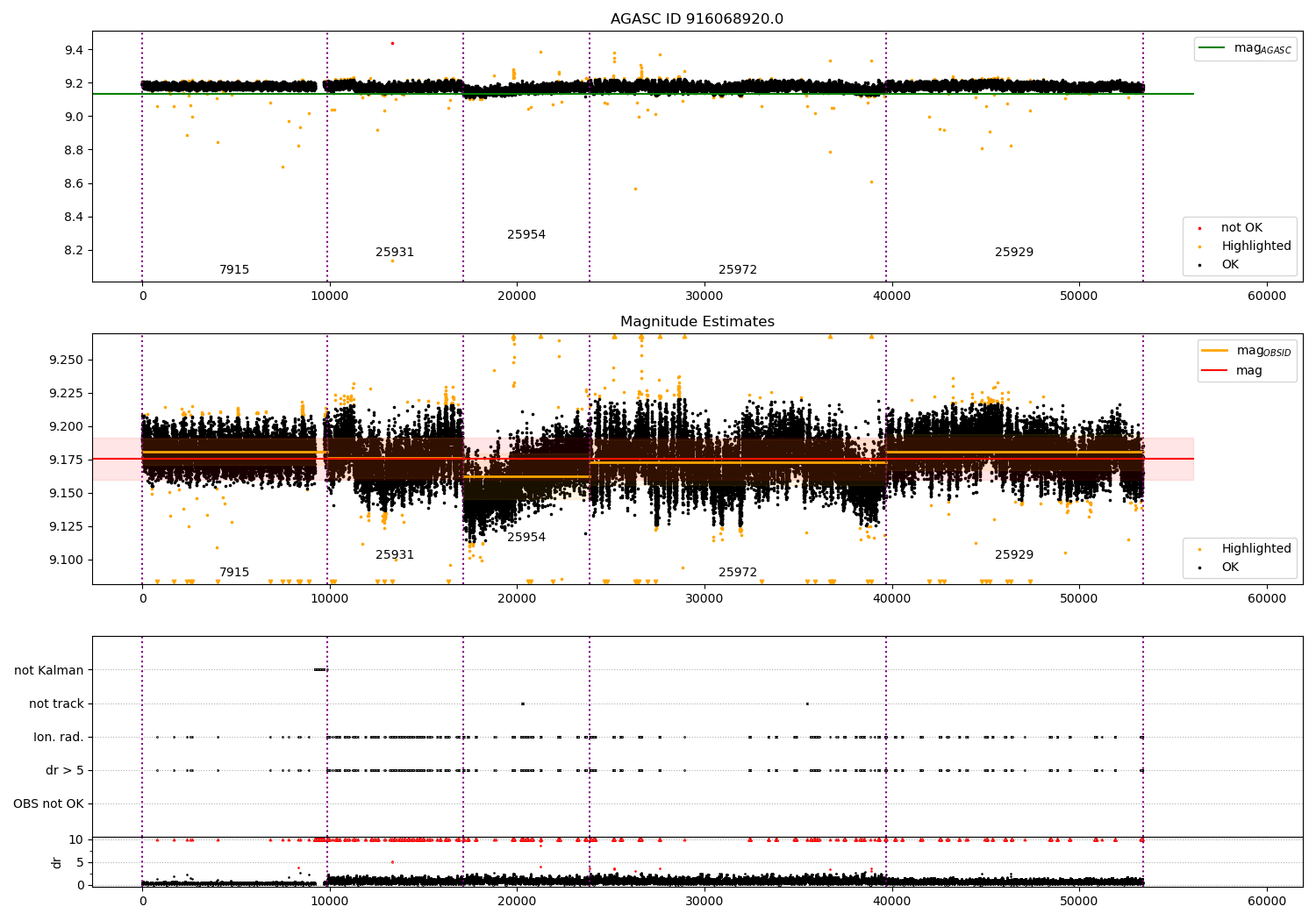Click the 8.6 y-axis tick label

click(74, 183)
